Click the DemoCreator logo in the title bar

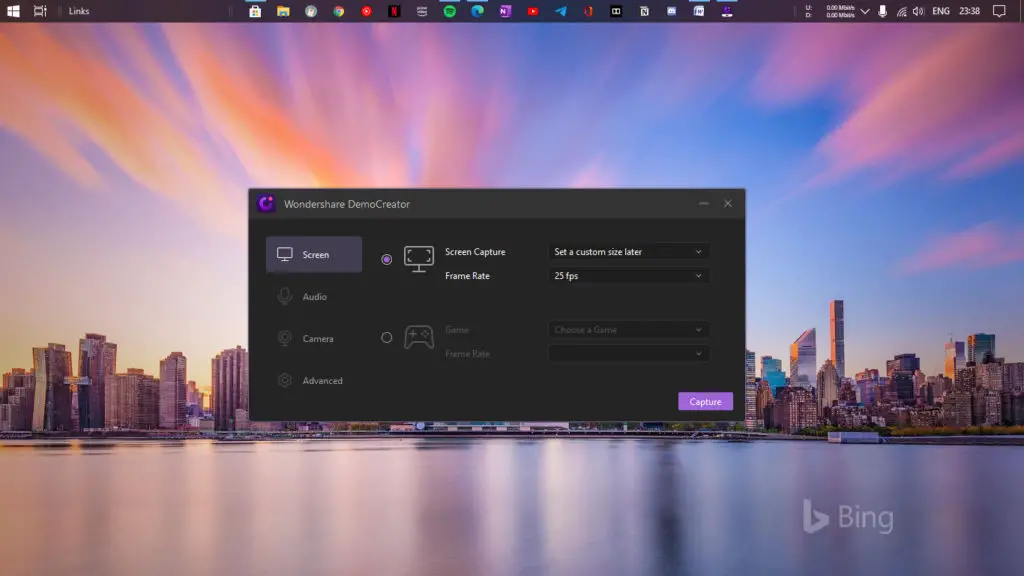266,204
